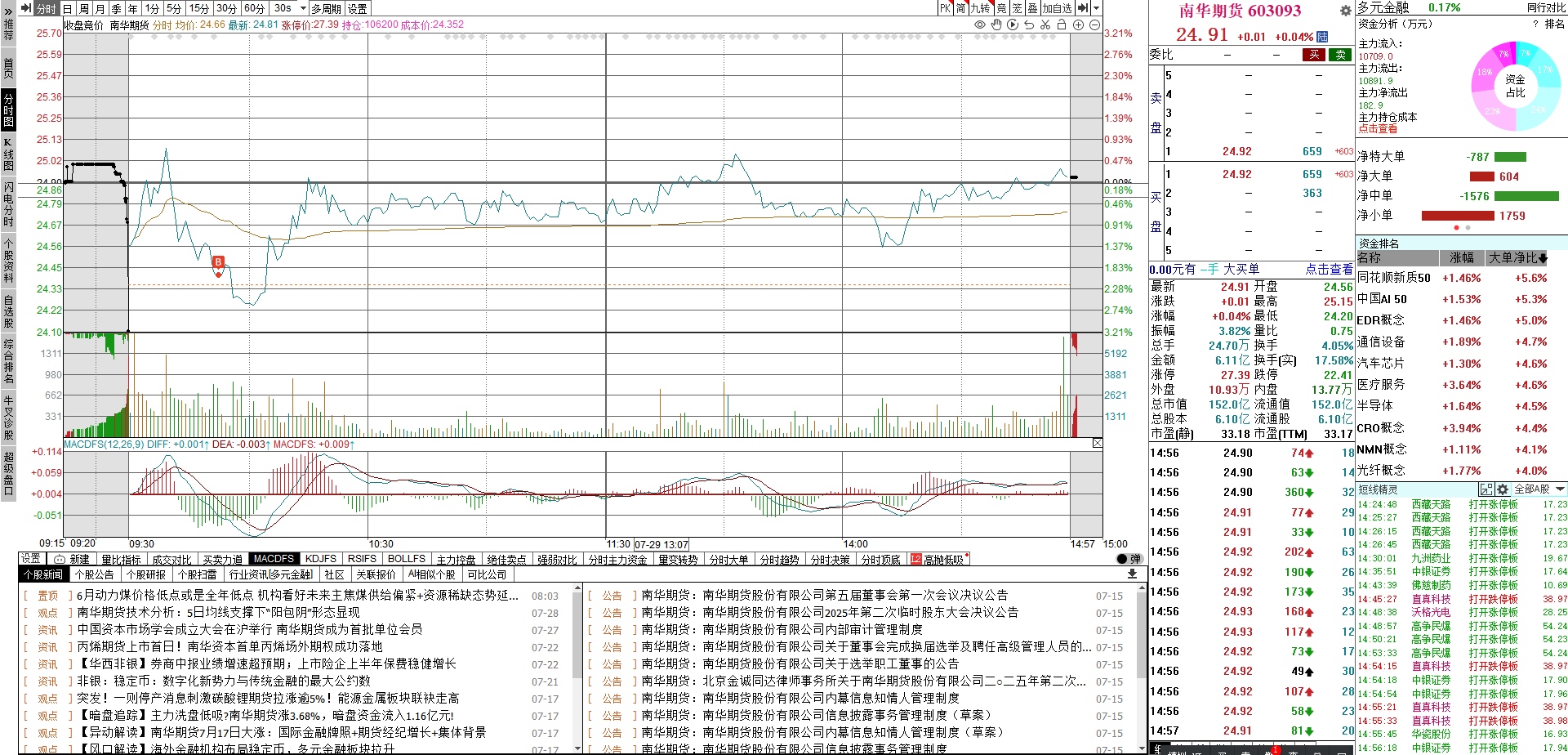Click the jump-to-start arrow icon at toolbar left
The image size is (1568, 755).
click(x=24, y=8)
